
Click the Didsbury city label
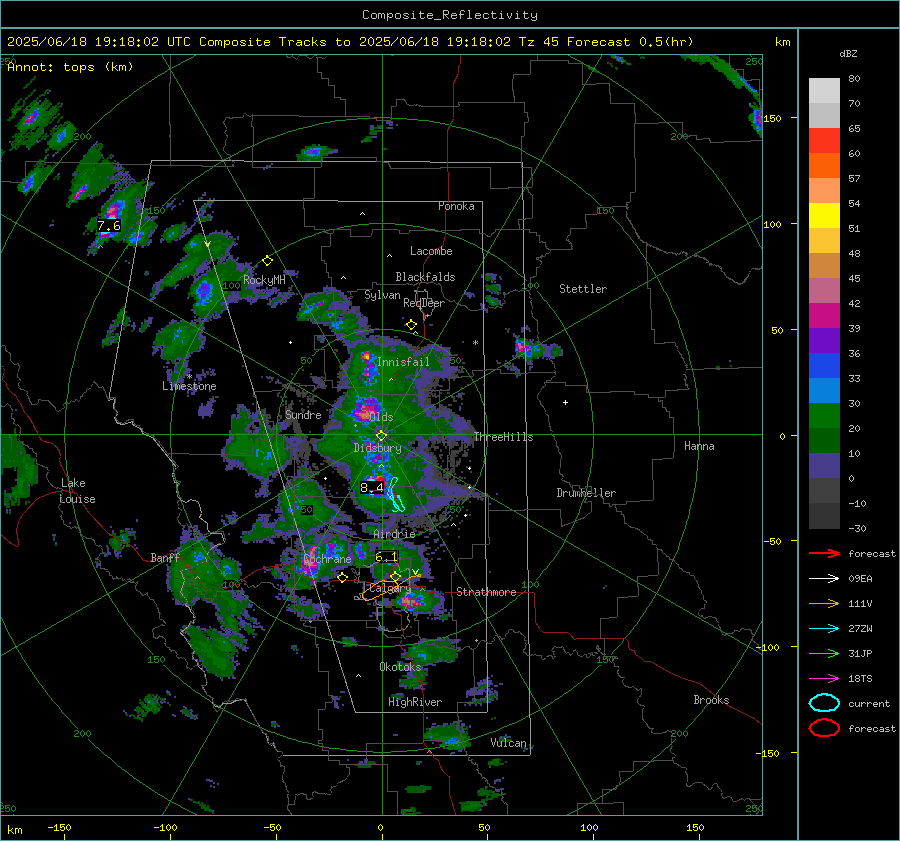(377, 448)
